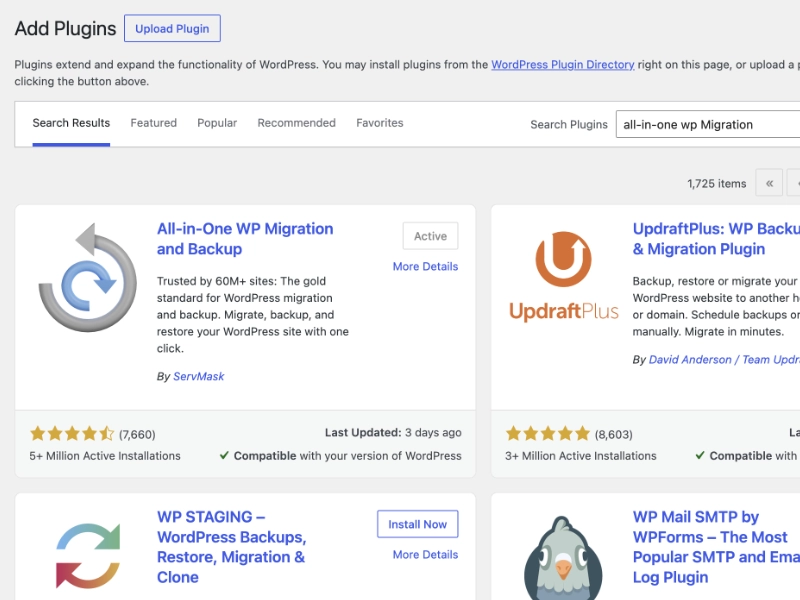
Task: Click the 1,725 items count text
Action: coord(716,184)
